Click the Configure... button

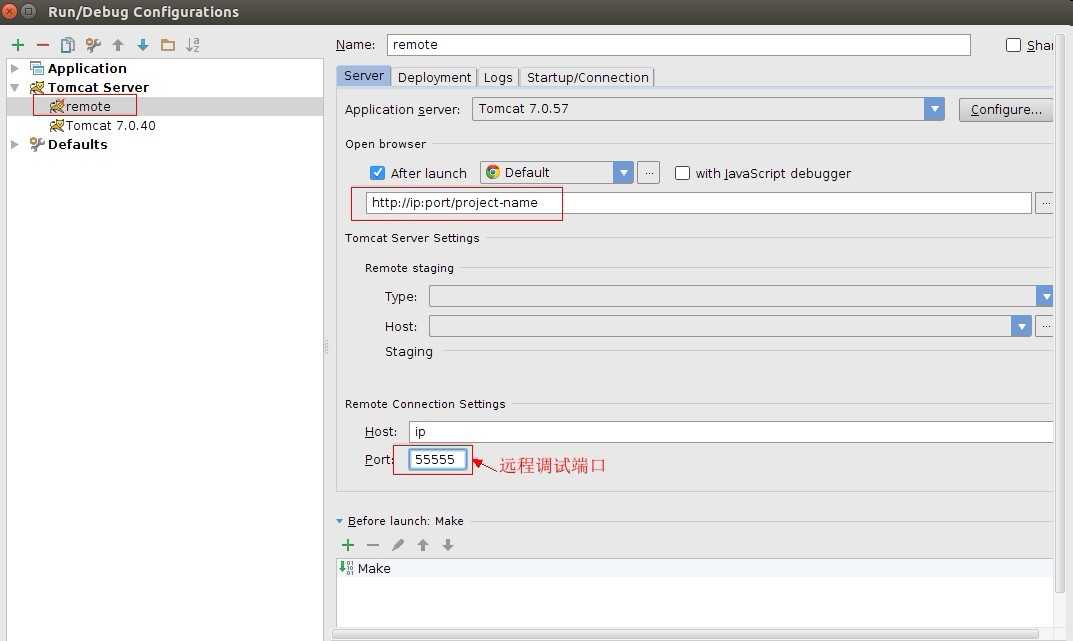coord(1006,109)
